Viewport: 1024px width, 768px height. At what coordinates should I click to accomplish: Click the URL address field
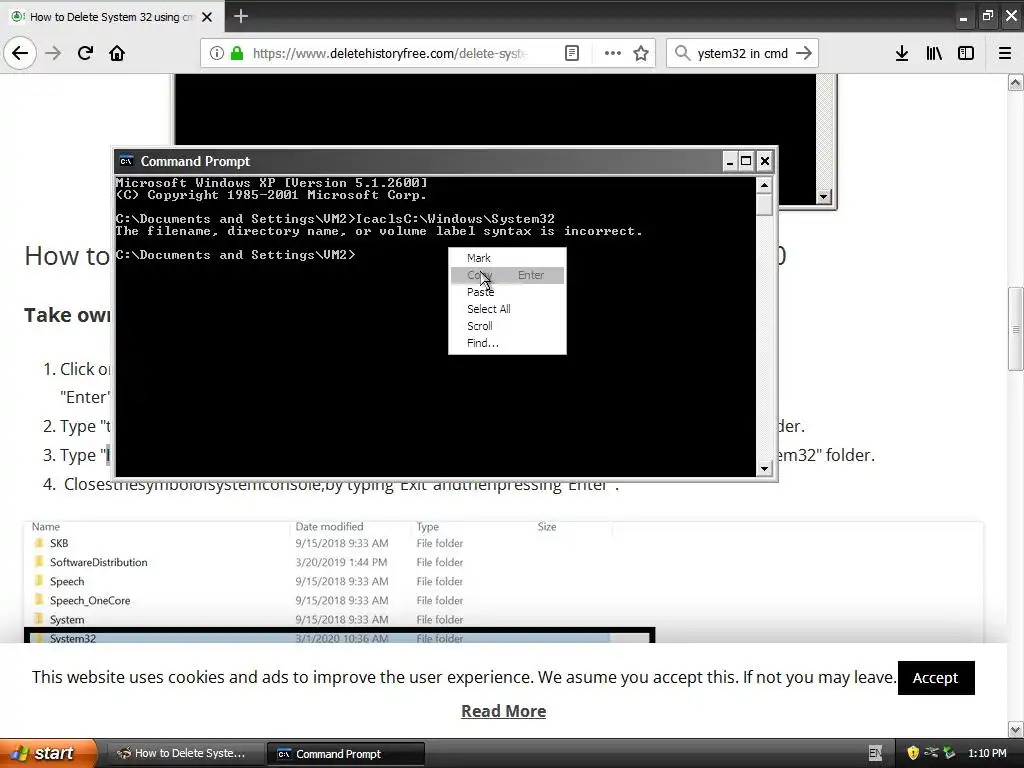coord(390,53)
